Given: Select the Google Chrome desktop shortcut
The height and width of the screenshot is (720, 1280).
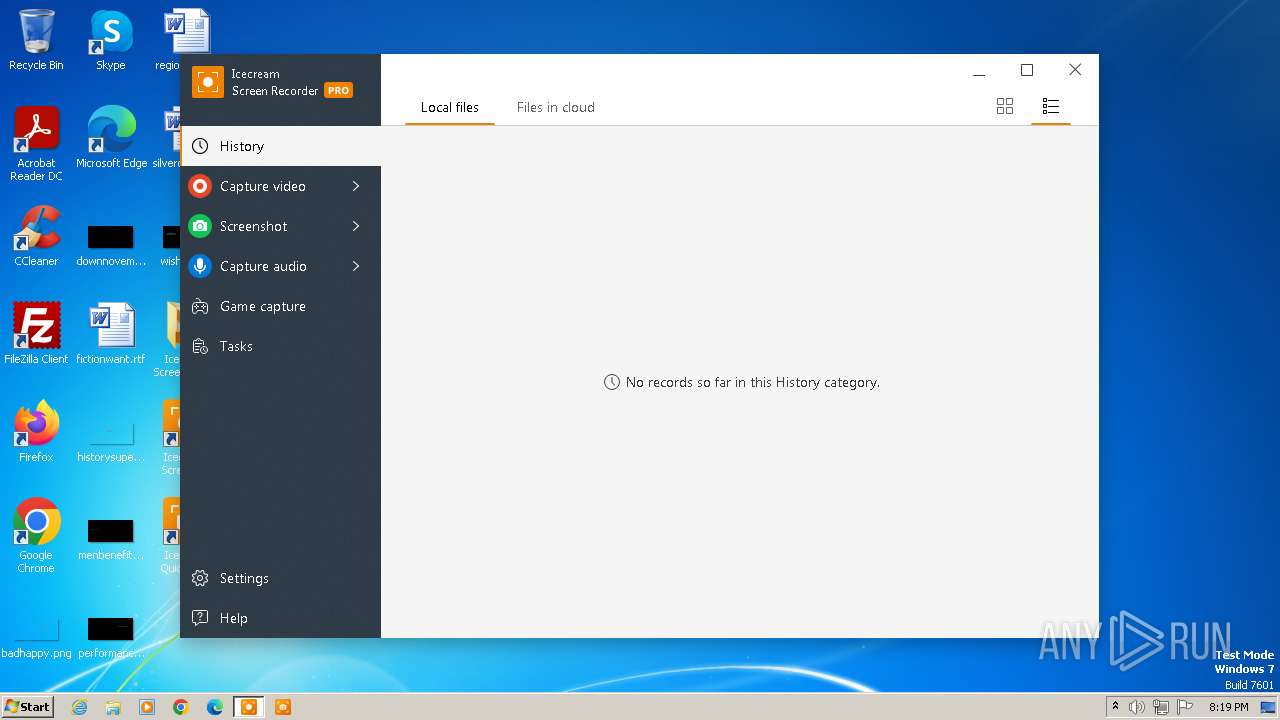Looking at the screenshot, I should tap(36, 536).
